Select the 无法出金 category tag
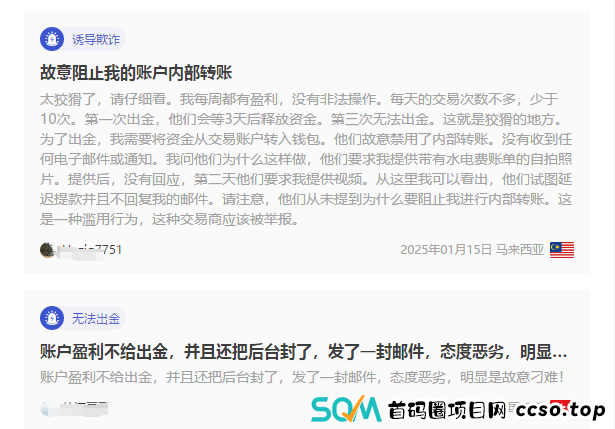 95,318
